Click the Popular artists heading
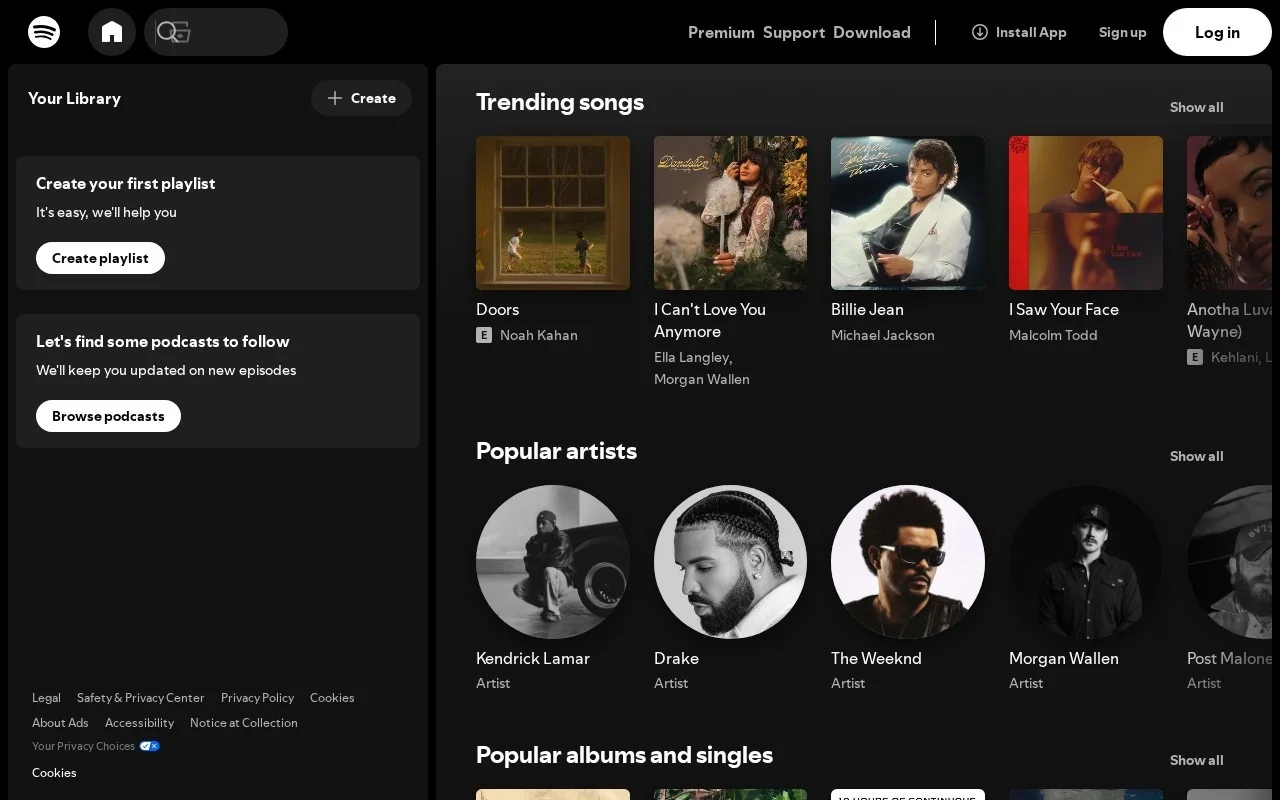Image resolution: width=1280 pixels, height=800 pixels. pos(556,451)
